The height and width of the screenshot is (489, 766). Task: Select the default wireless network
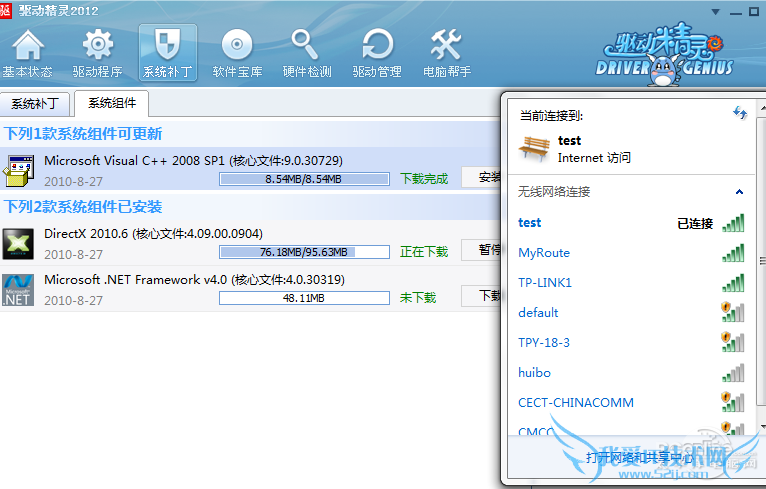pyautogui.click(x=631, y=313)
